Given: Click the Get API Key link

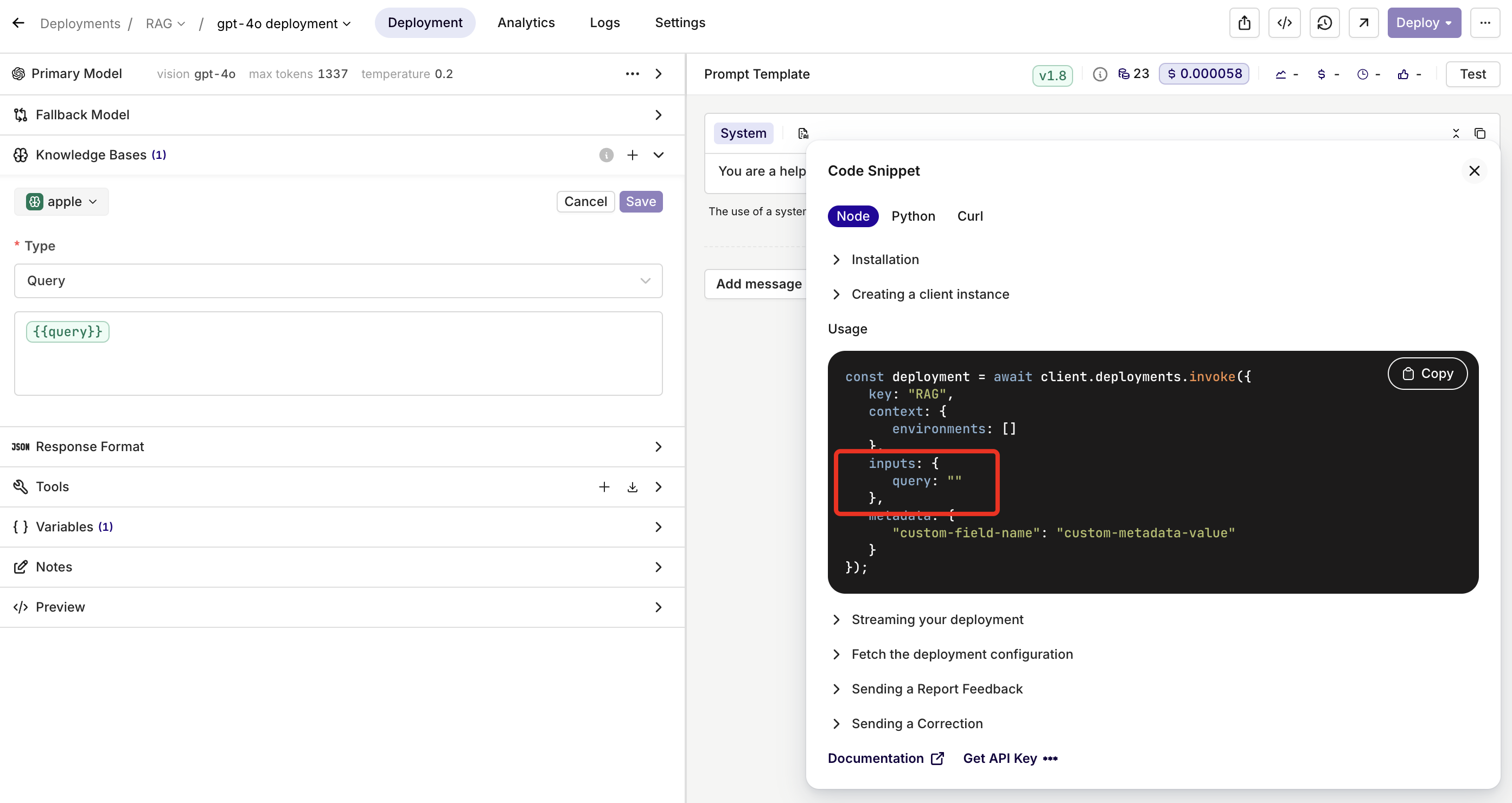Looking at the screenshot, I should (998, 758).
